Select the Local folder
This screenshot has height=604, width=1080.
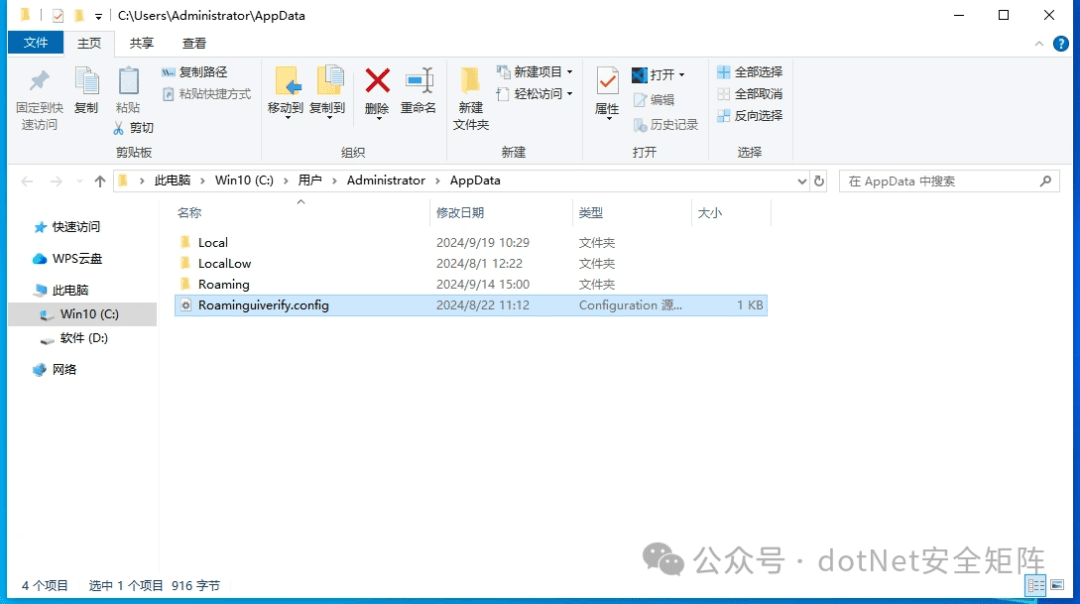click(471, 242)
